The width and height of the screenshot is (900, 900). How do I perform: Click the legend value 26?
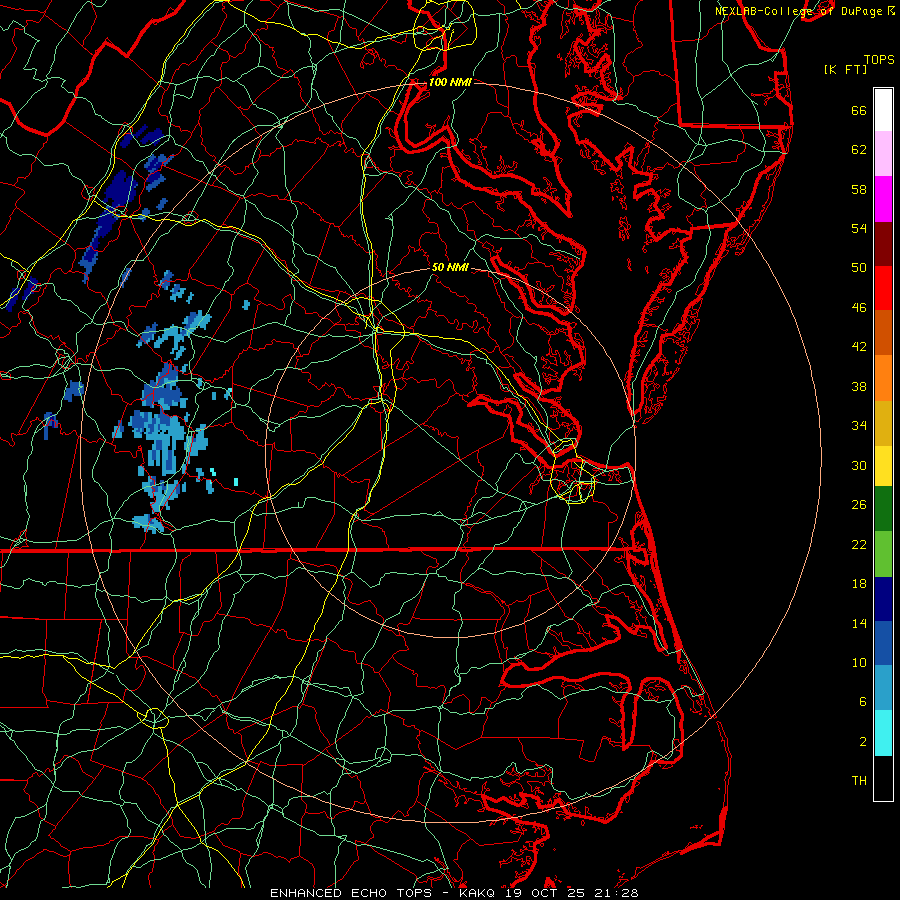tap(859, 505)
